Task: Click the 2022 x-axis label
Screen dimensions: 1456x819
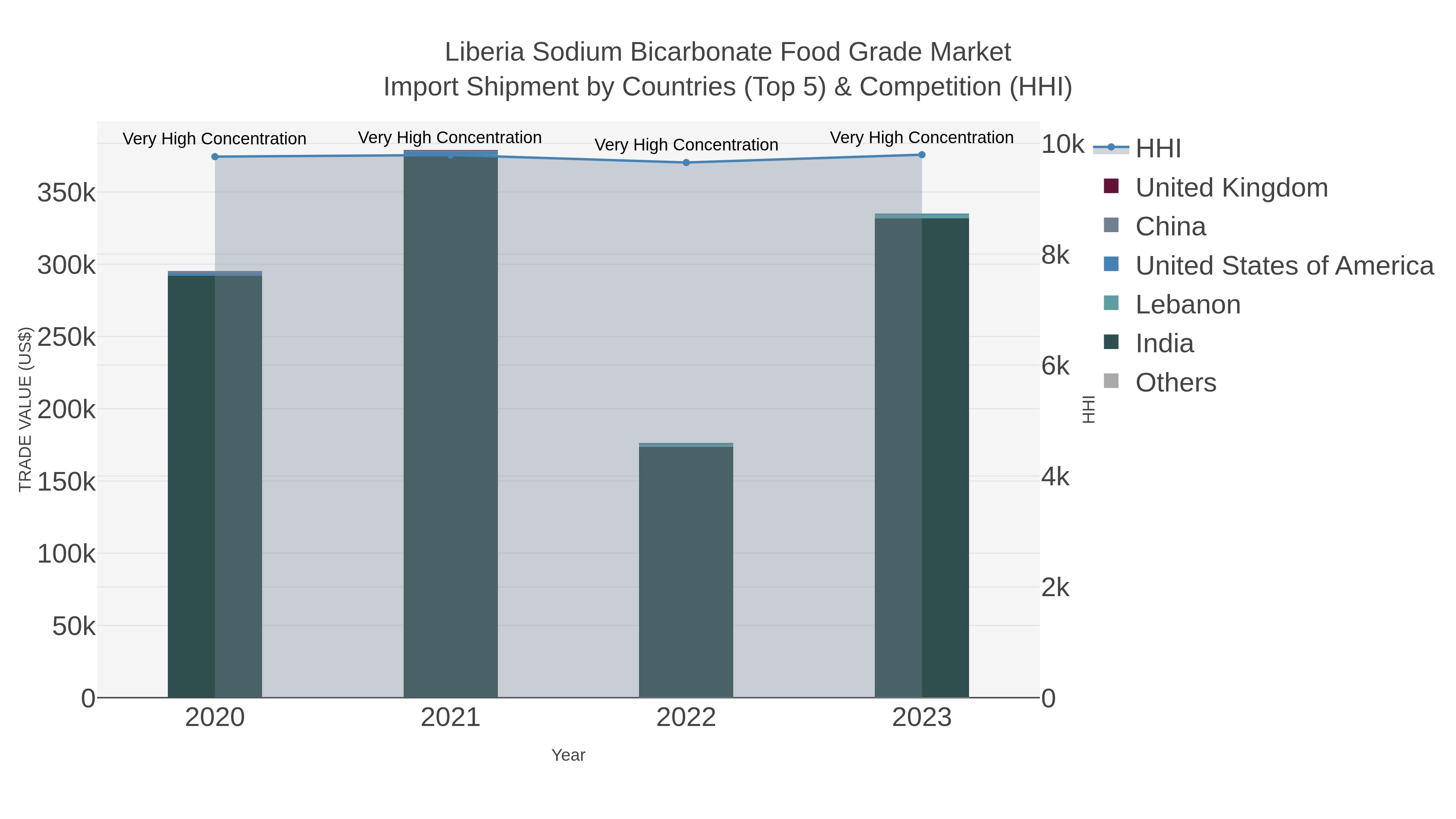Action: point(686,718)
